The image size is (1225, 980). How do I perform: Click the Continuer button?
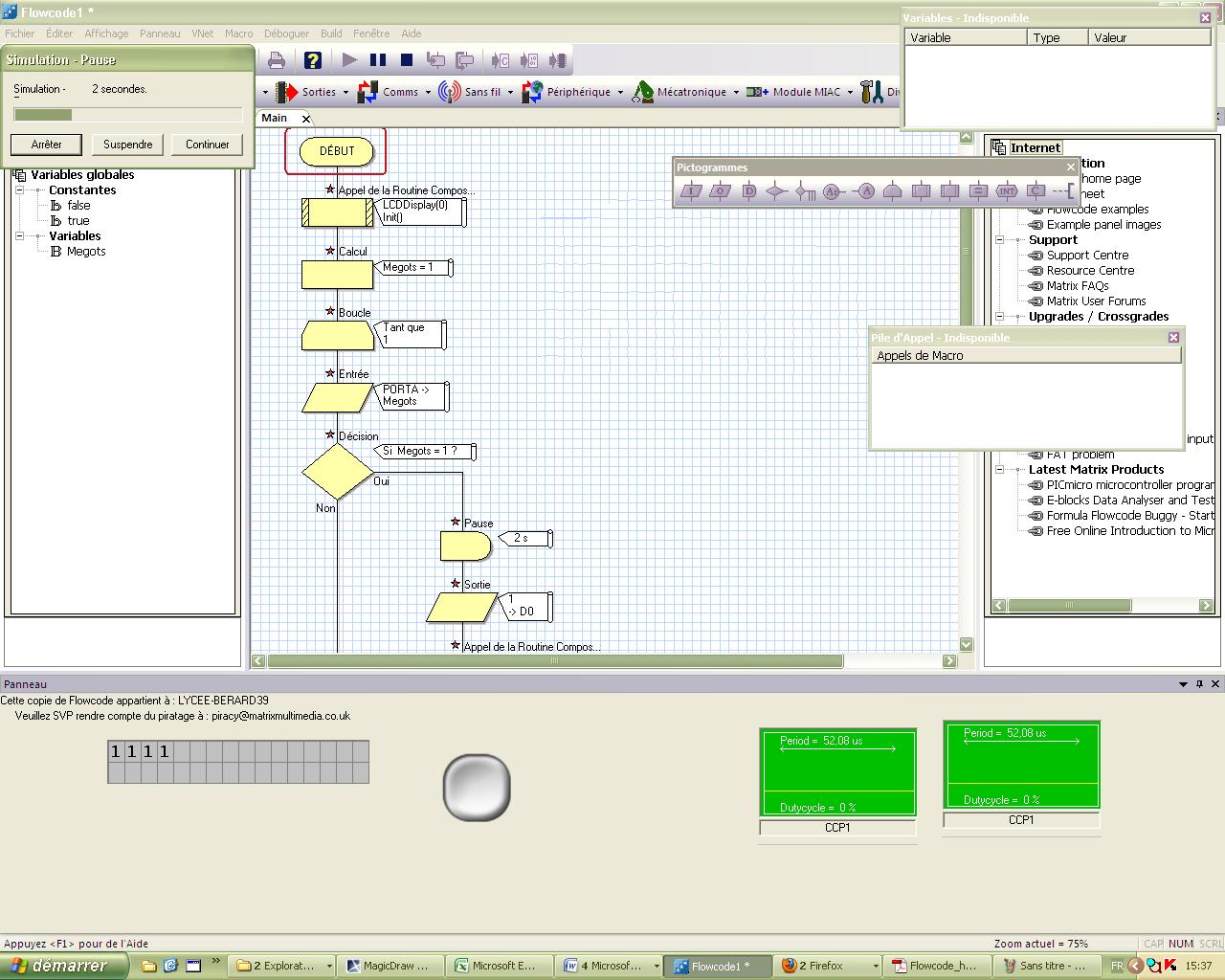coord(208,145)
